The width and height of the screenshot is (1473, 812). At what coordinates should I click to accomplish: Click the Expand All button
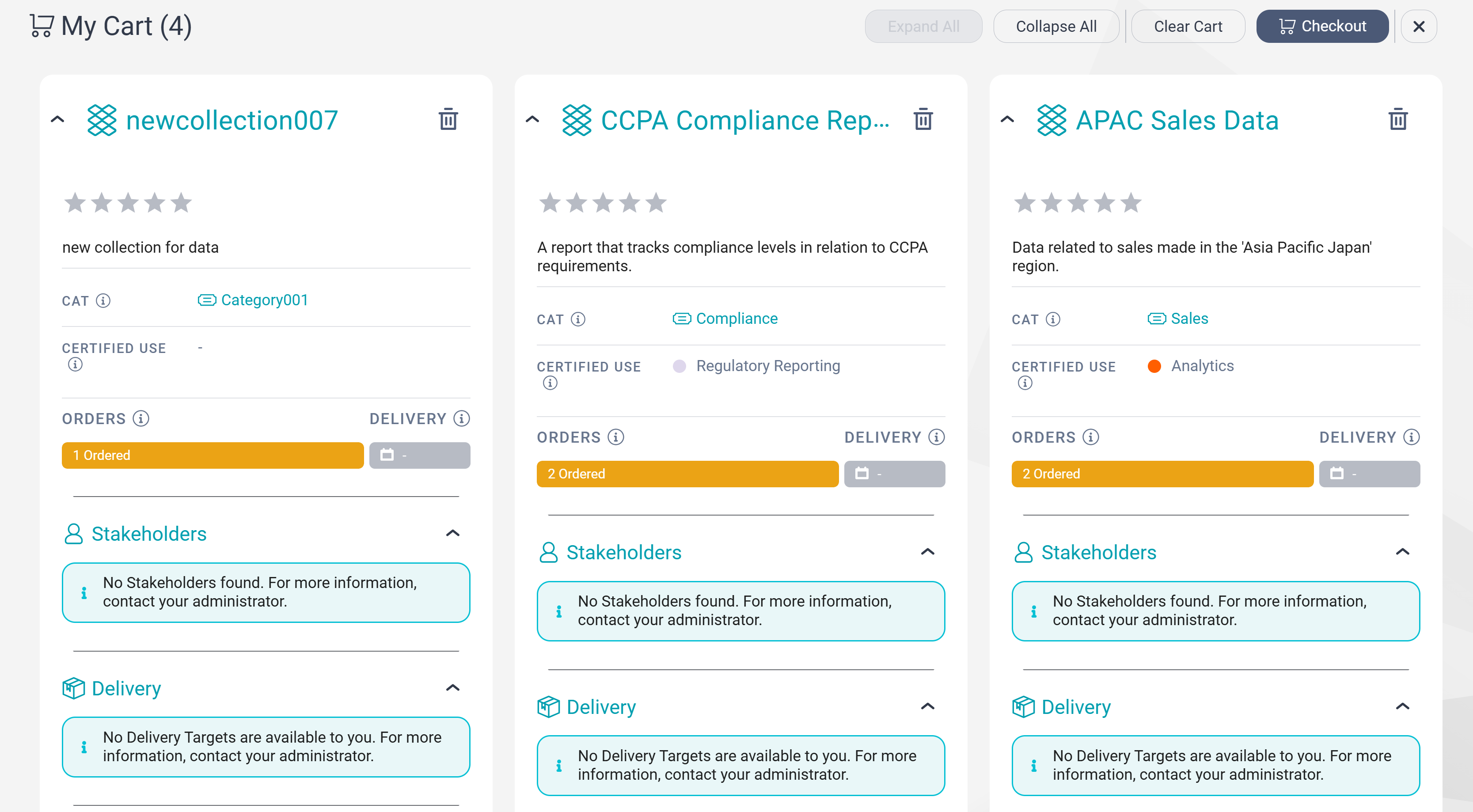coord(923,27)
